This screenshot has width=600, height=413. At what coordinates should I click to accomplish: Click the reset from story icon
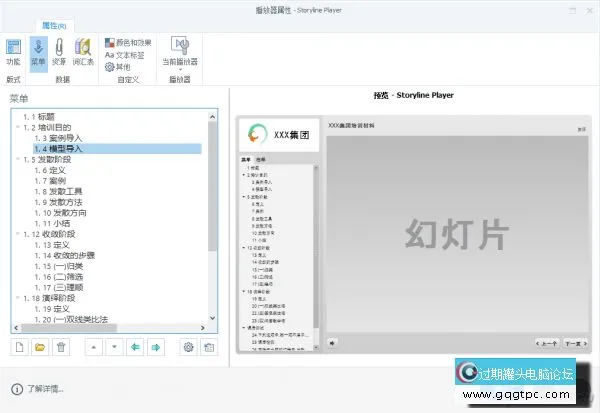point(209,347)
